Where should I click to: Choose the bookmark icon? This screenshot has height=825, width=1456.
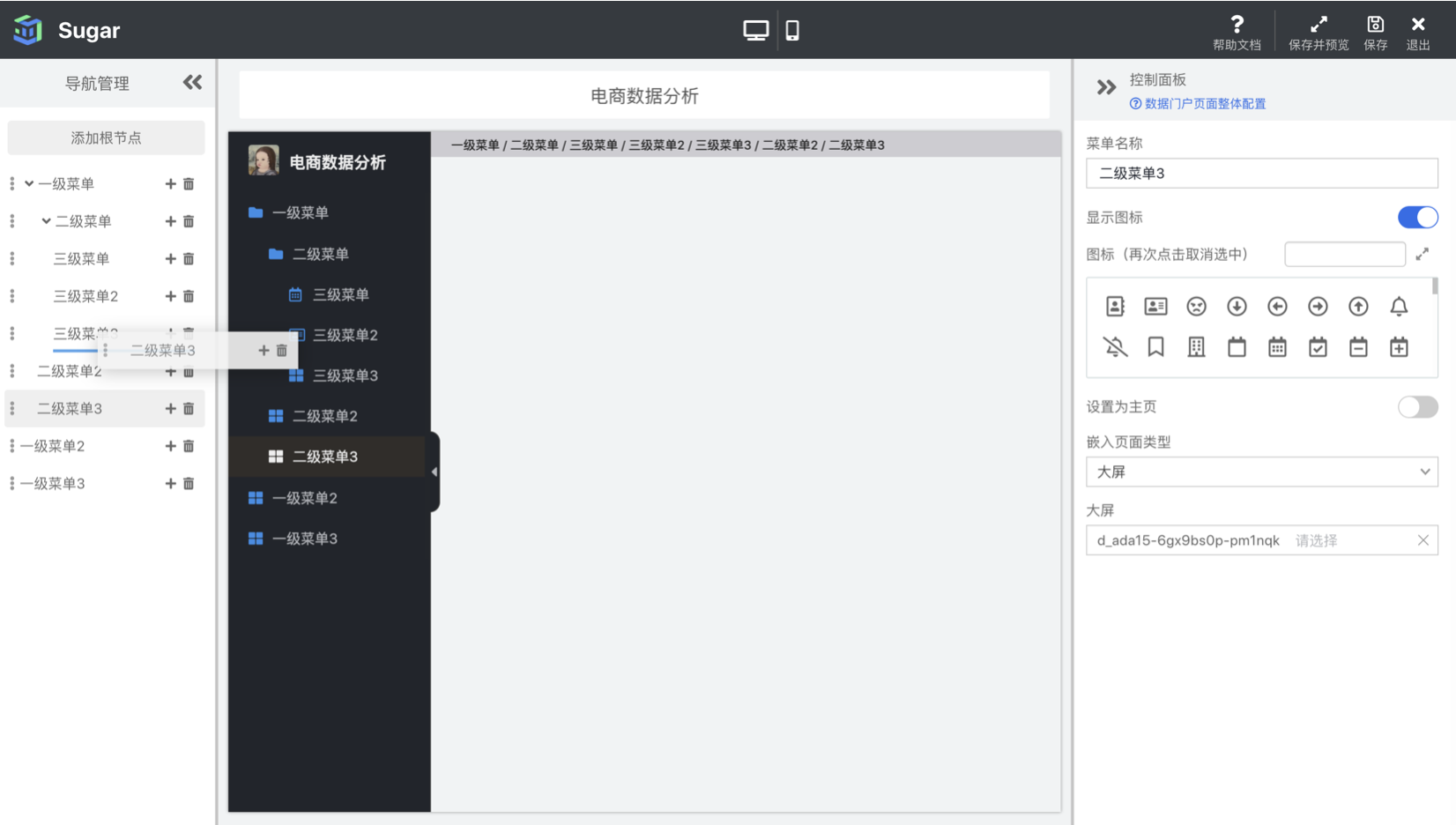[x=1155, y=347]
